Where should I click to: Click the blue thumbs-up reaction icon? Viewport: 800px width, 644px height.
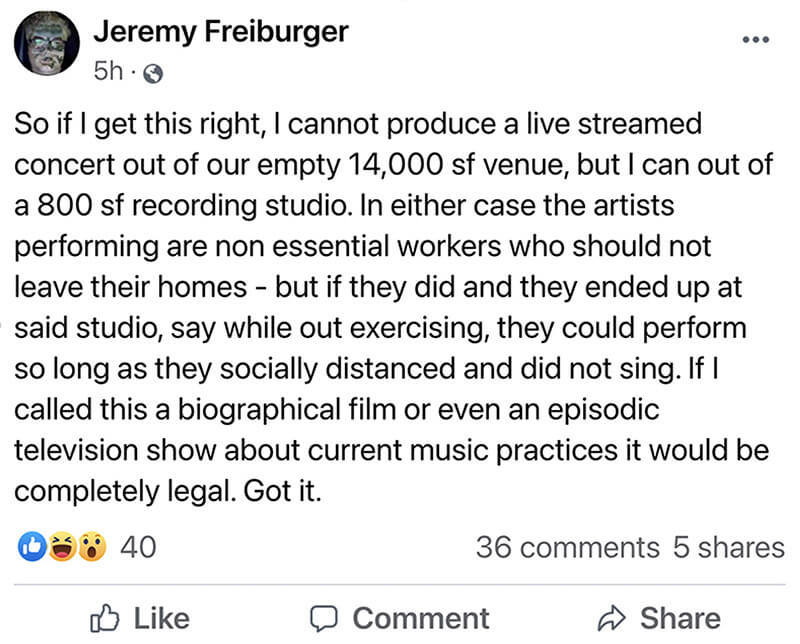[x=32, y=547]
